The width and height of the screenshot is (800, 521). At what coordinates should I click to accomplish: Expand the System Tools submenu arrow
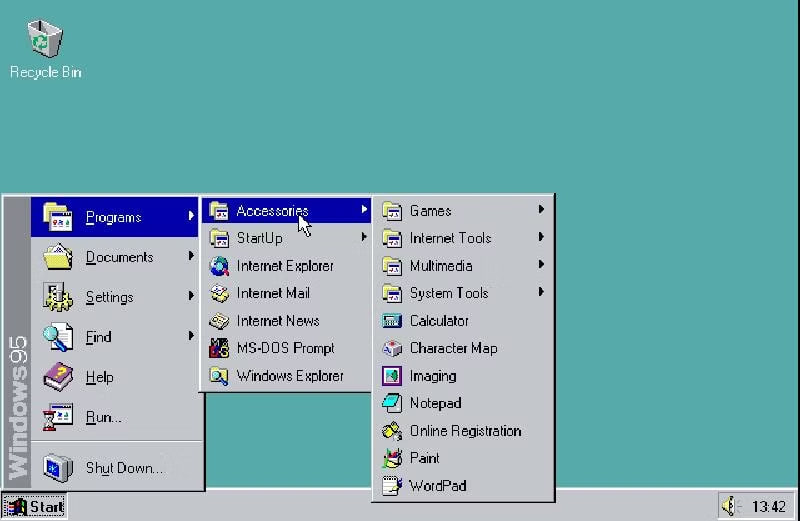tap(541, 292)
